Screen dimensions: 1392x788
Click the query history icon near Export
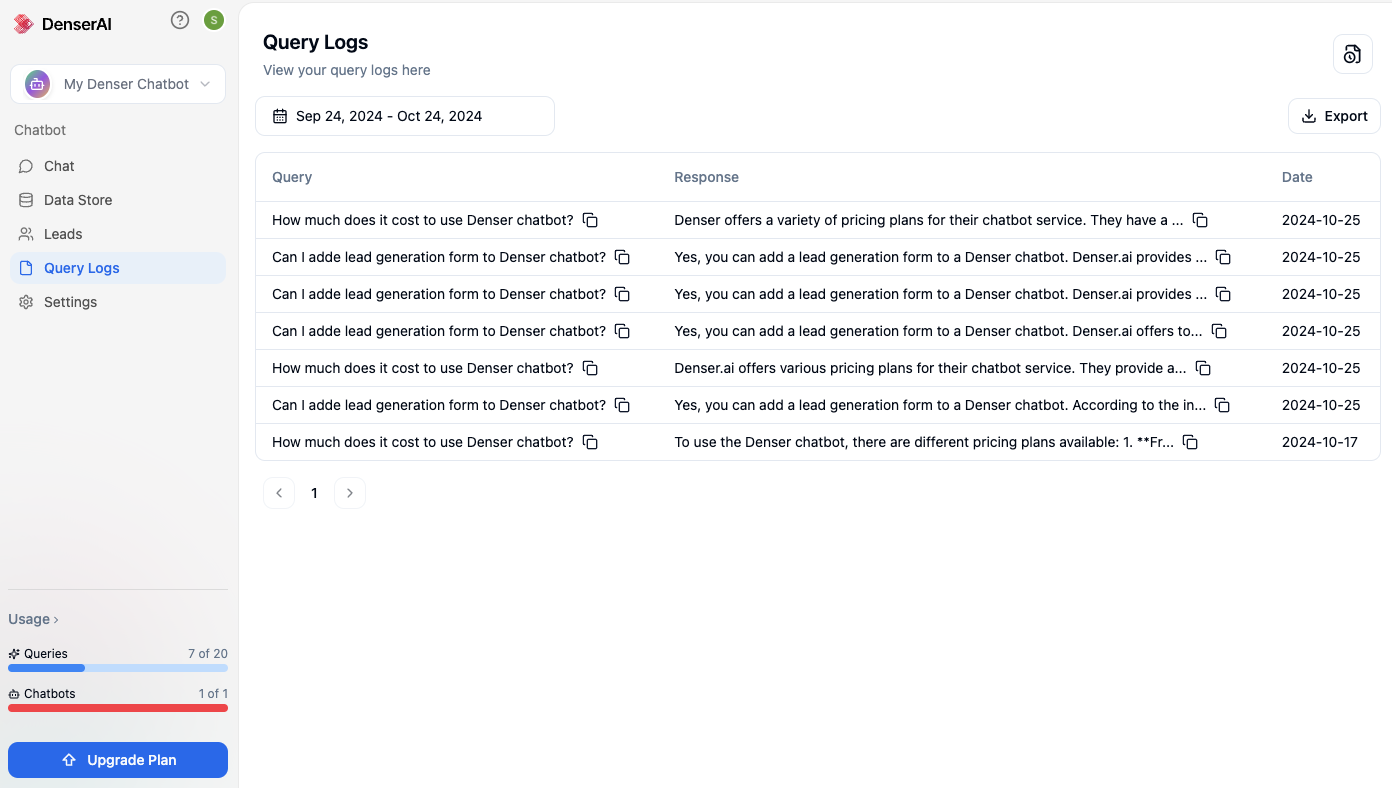(x=1352, y=54)
